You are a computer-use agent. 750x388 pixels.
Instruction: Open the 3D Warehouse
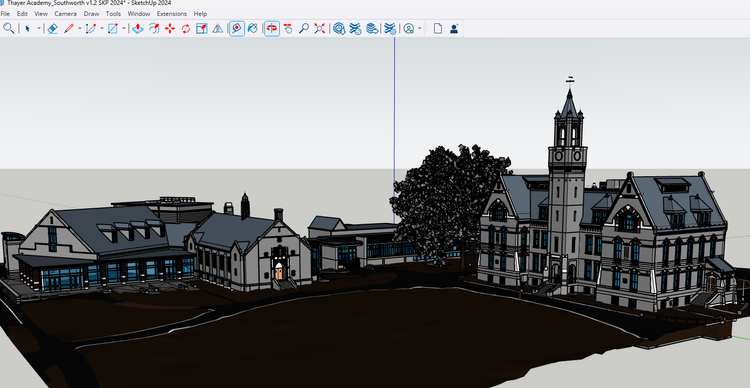339,29
